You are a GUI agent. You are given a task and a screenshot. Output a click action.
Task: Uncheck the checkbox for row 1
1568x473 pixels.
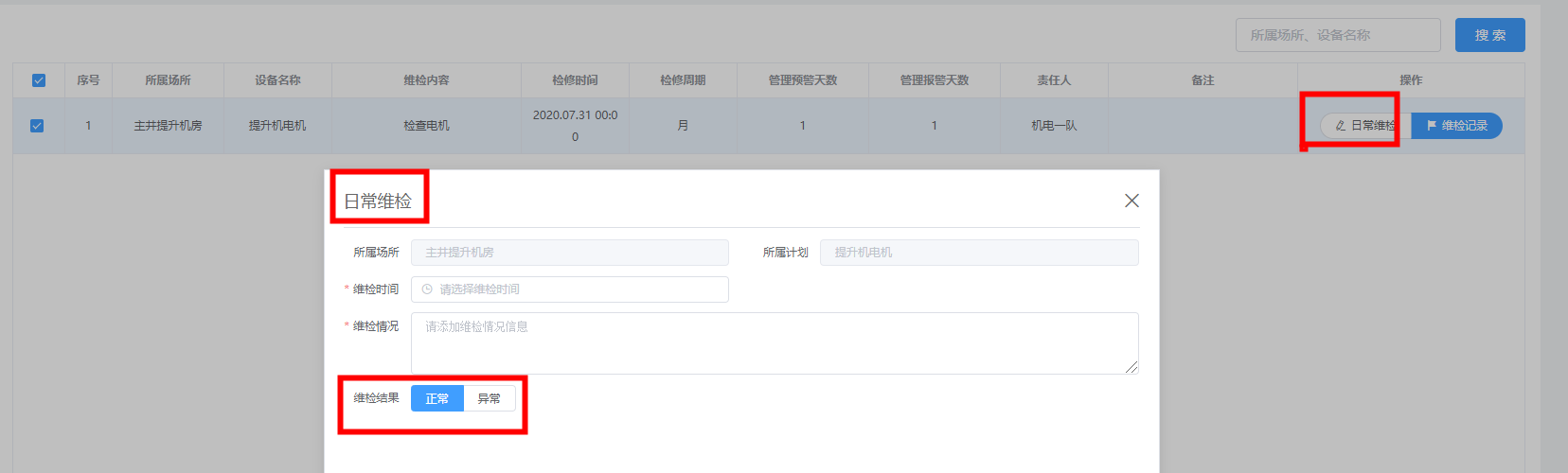pos(37,126)
